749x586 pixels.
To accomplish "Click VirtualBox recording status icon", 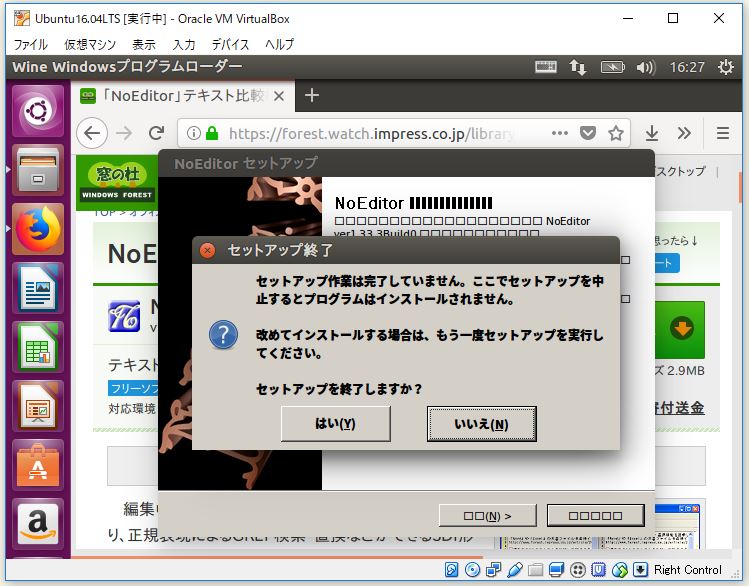I will point(578,569).
